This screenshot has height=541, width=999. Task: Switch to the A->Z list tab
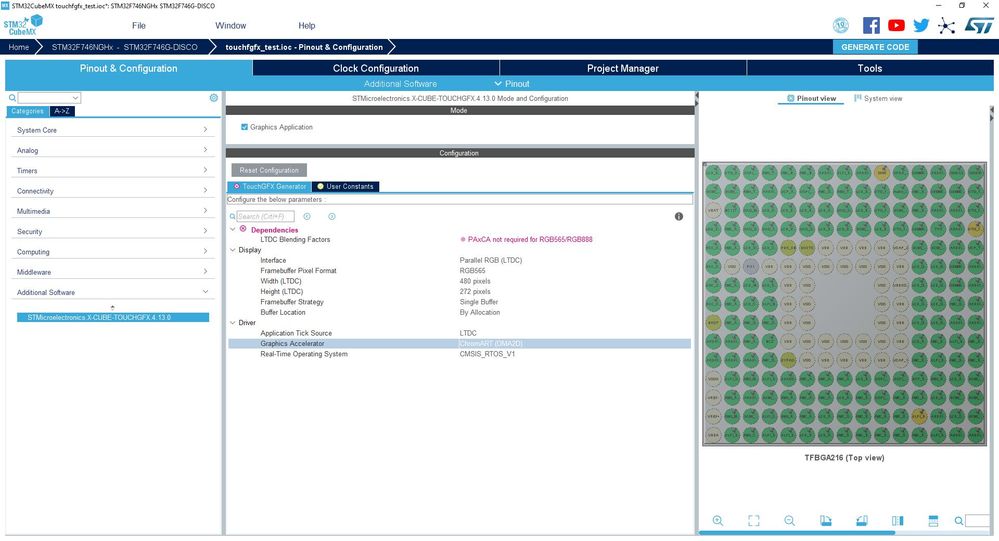(62, 111)
